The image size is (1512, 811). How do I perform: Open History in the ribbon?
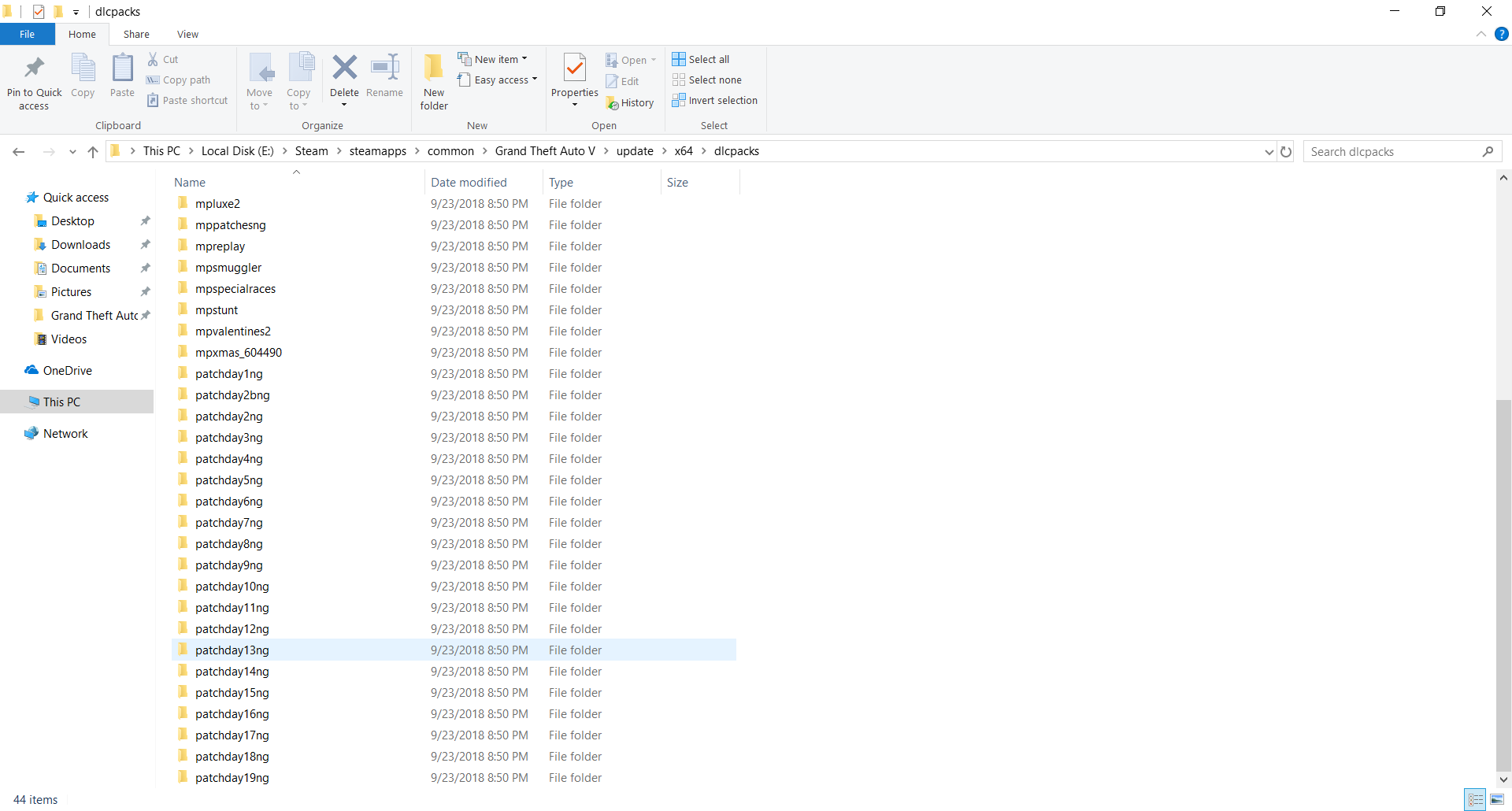(x=630, y=103)
